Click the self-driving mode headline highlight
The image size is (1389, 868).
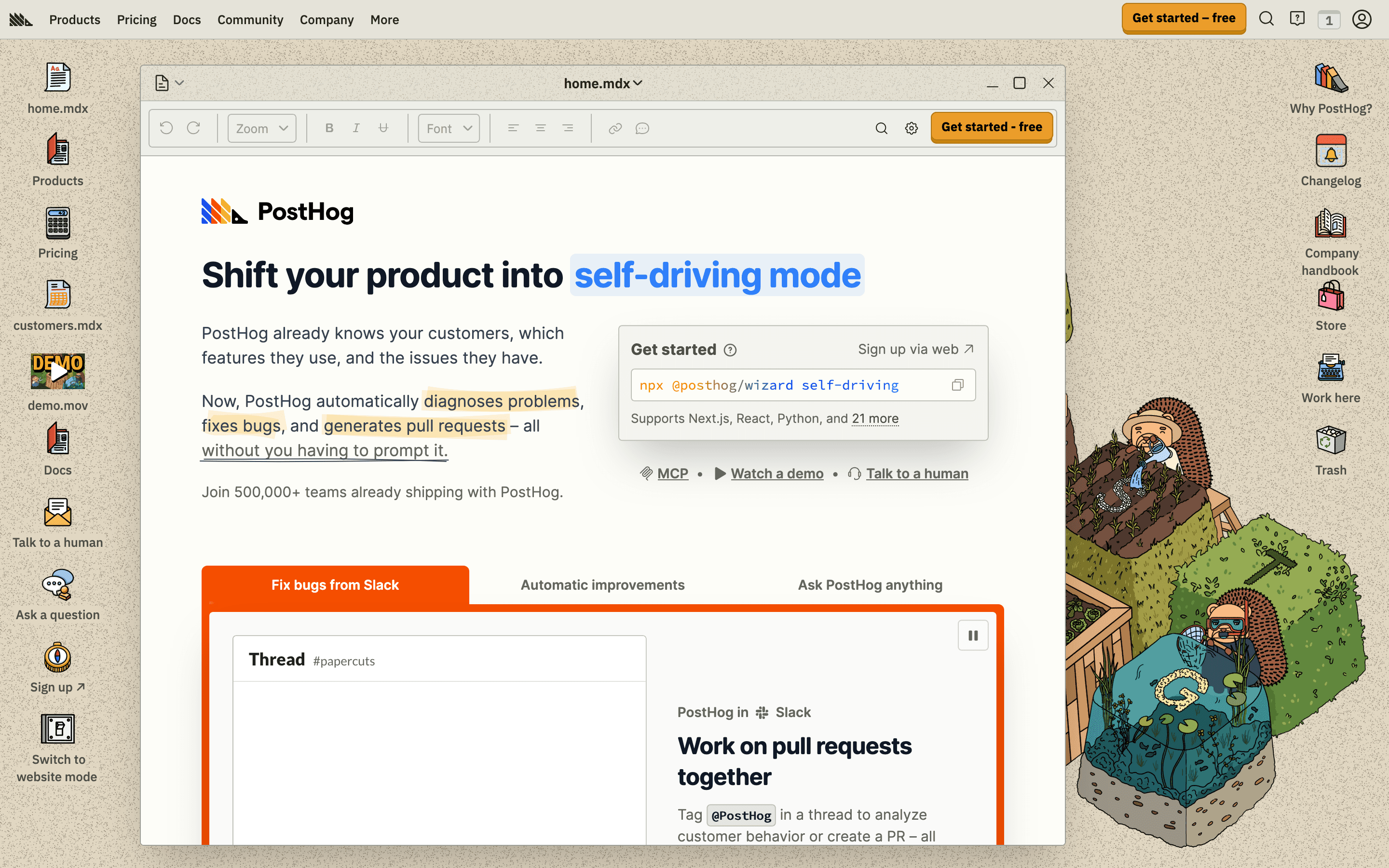[717, 275]
